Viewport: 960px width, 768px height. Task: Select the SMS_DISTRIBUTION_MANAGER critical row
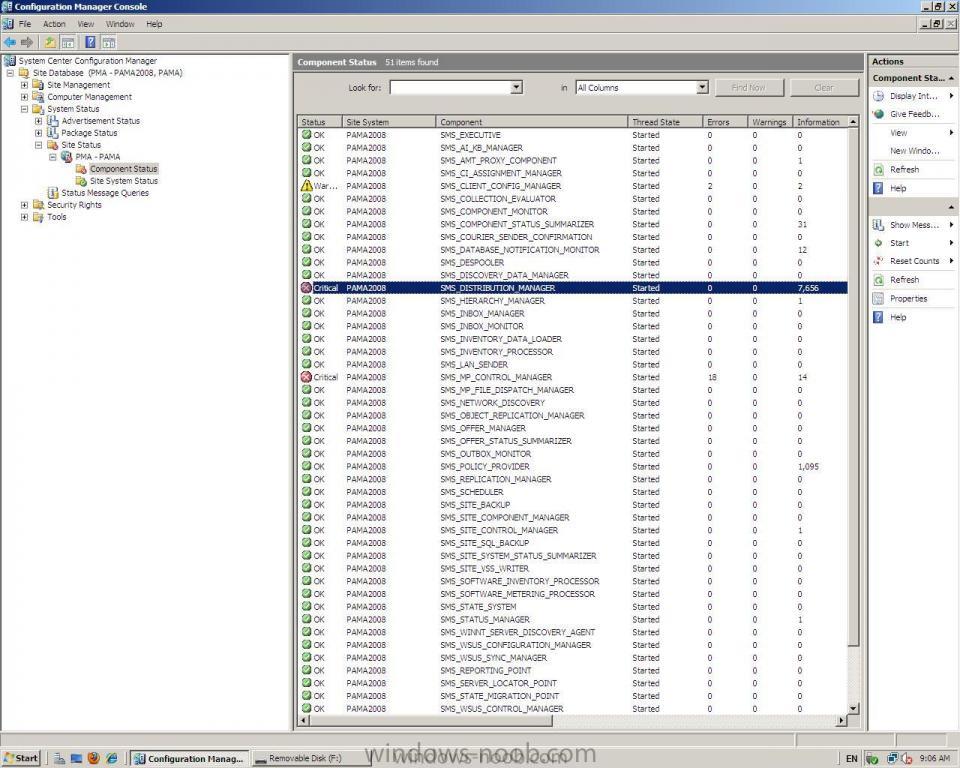point(574,288)
